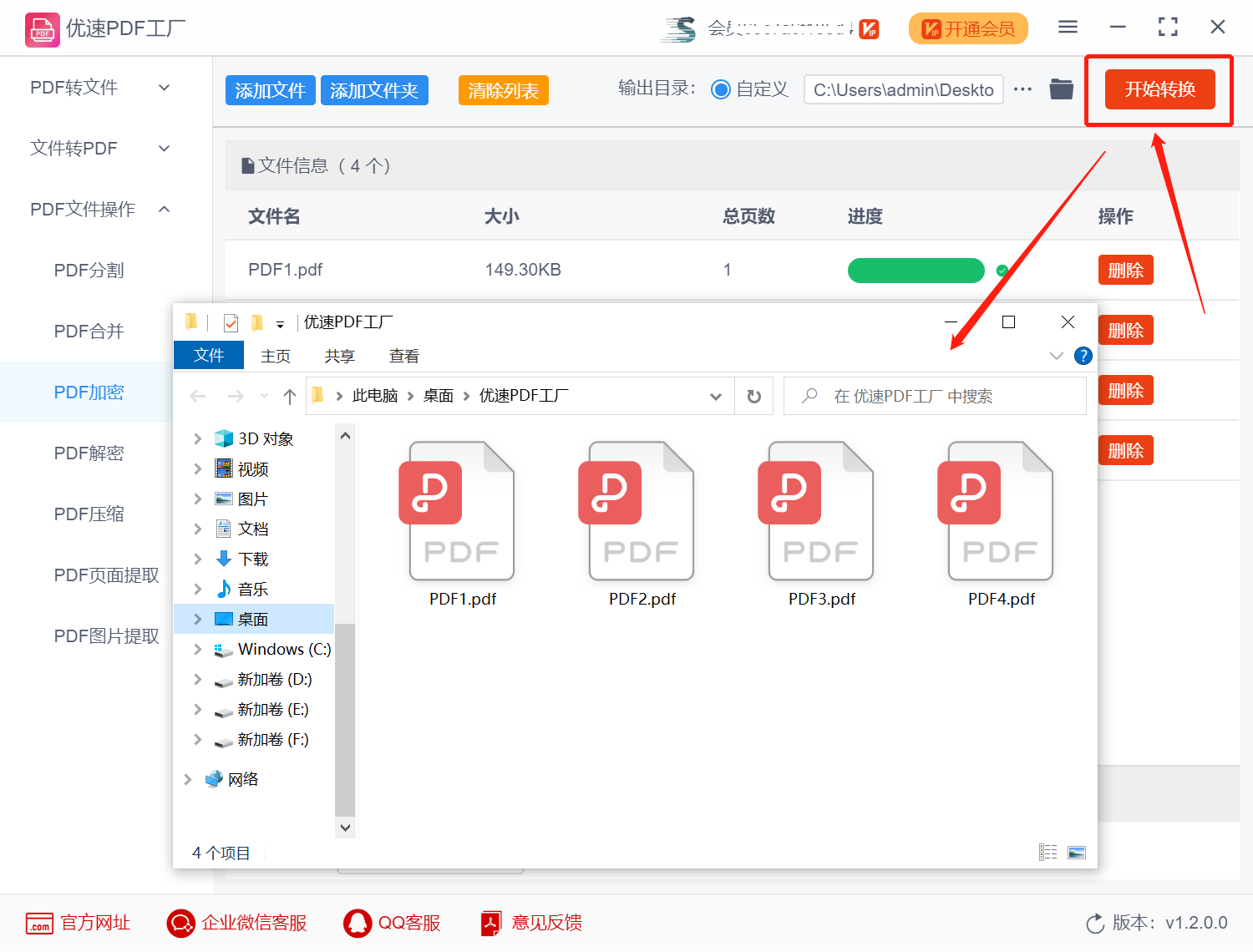
Task: Click the Explorer navigation pane scrollbar thumb
Action: (x=345, y=719)
